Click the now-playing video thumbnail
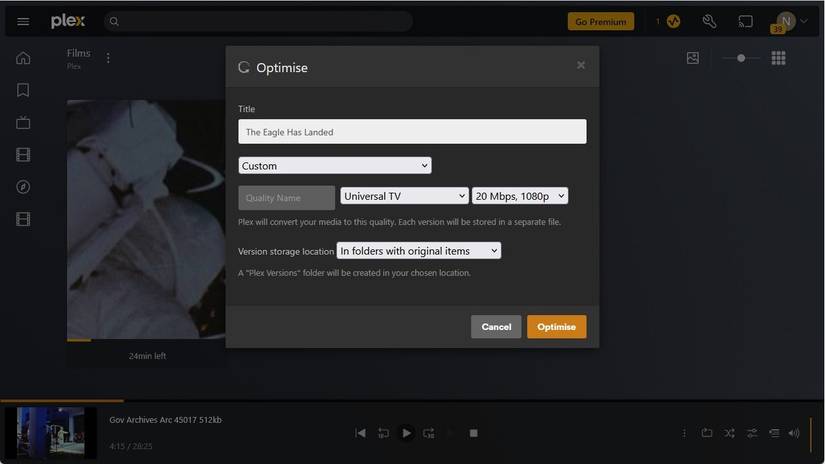Viewport: 825px width, 464px height. click(51, 432)
